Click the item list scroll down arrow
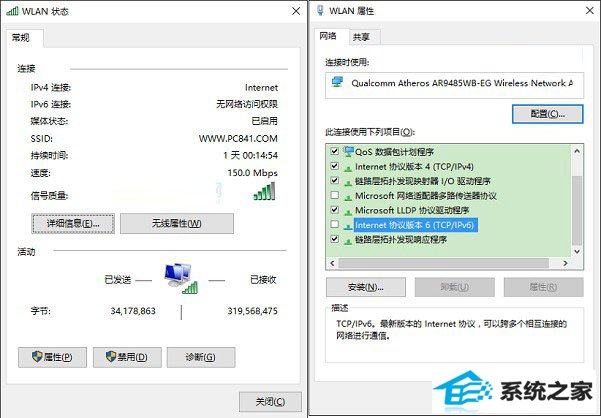 tap(577, 252)
